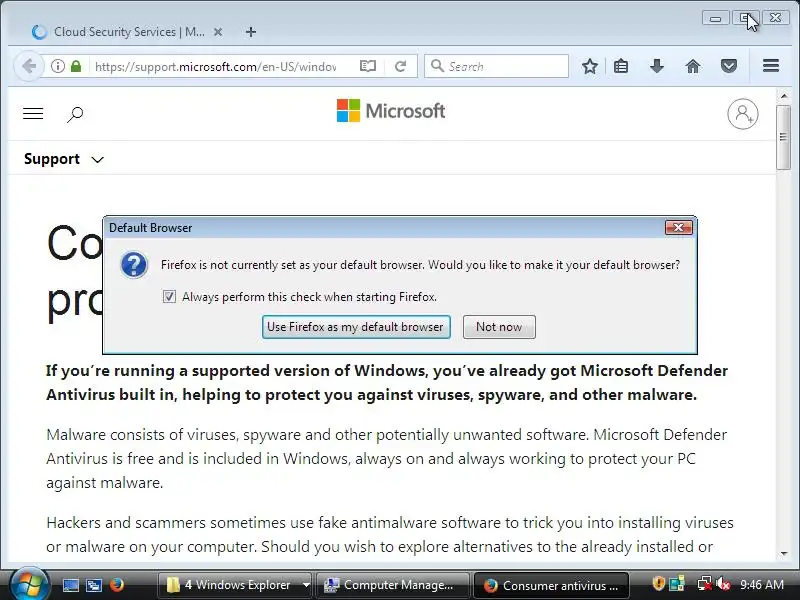Click the scrollbar down arrow

(x=783, y=554)
